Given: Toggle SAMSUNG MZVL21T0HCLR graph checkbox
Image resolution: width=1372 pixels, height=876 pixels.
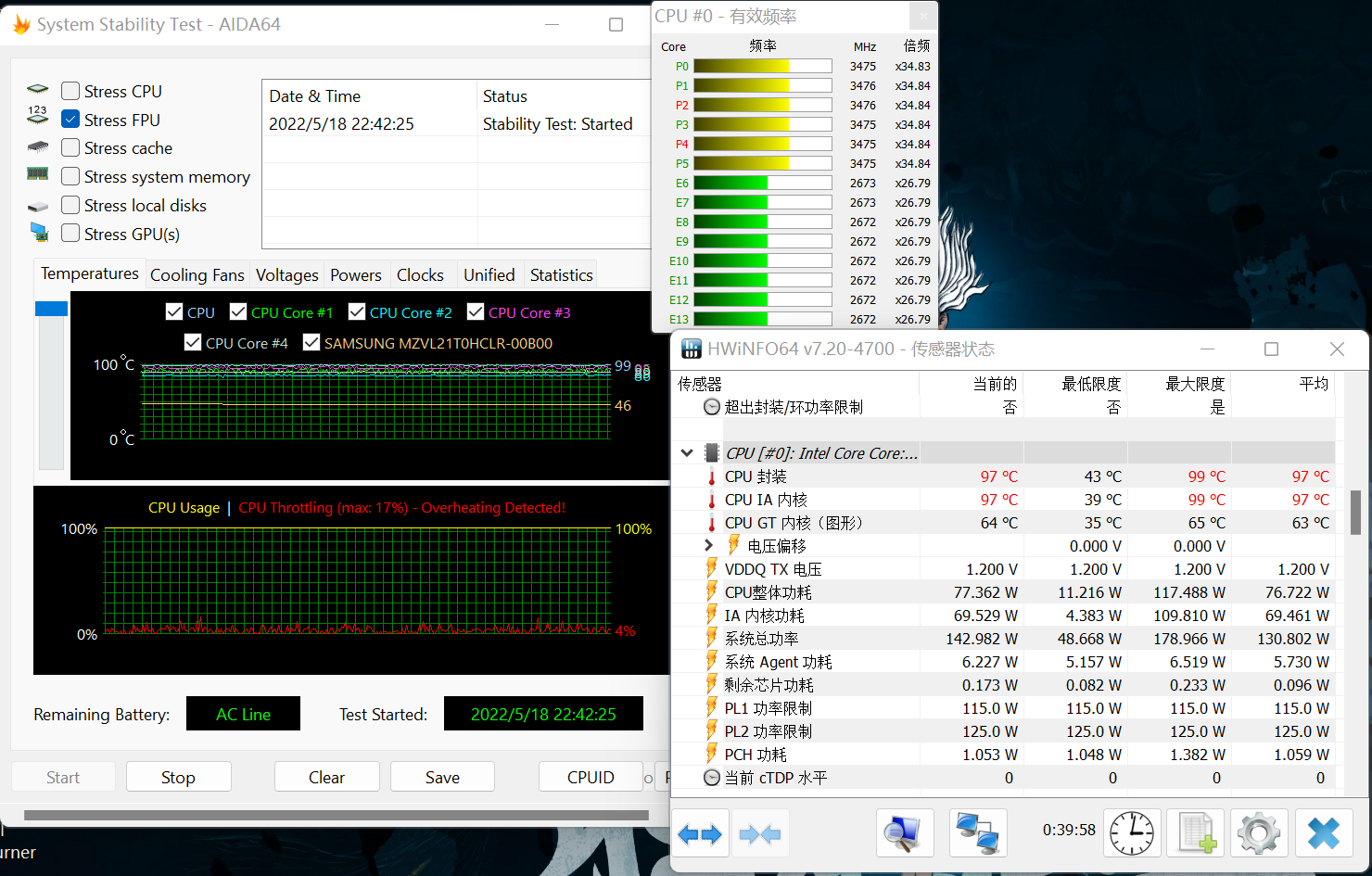Looking at the screenshot, I should point(311,342).
